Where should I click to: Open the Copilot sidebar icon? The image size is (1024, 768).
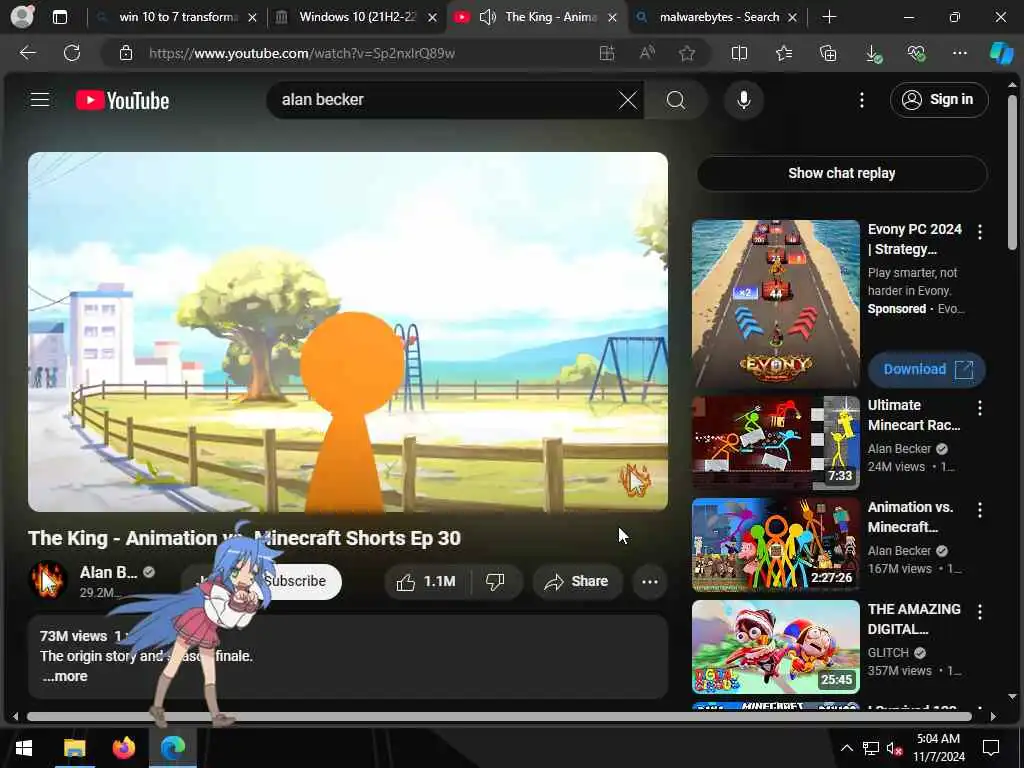point(1000,53)
